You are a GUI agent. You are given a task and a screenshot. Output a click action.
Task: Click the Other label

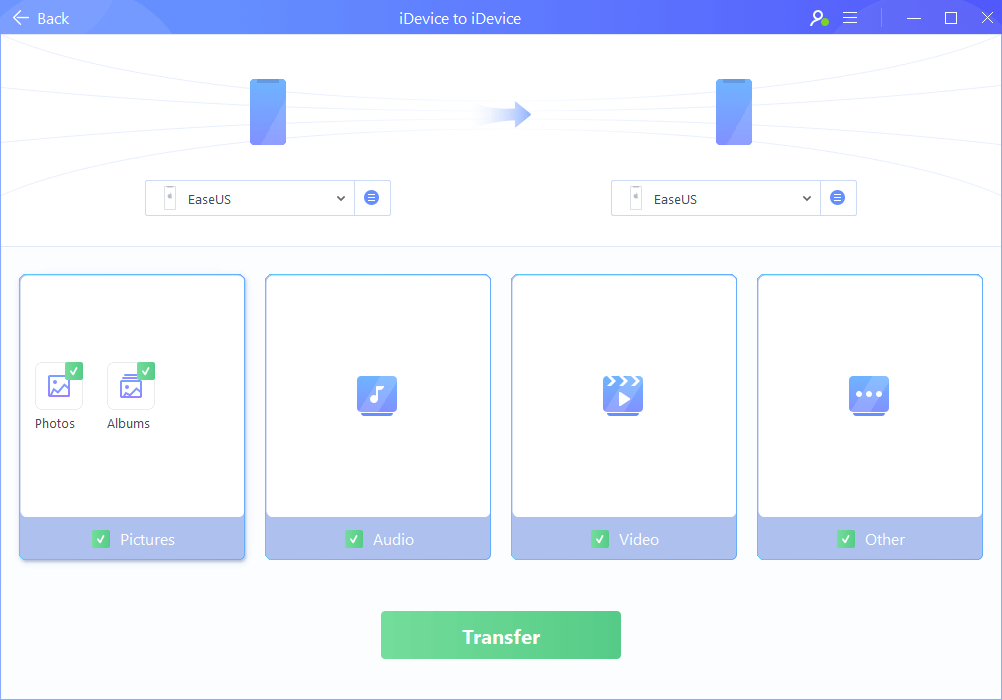[x=885, y=540]
